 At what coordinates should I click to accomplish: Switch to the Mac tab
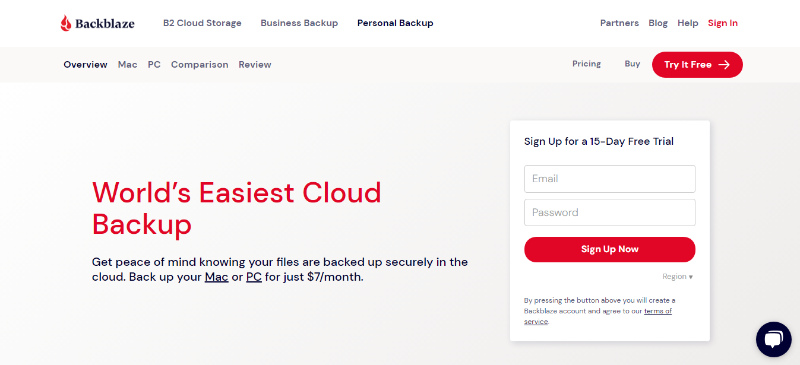tap(128, 65)
